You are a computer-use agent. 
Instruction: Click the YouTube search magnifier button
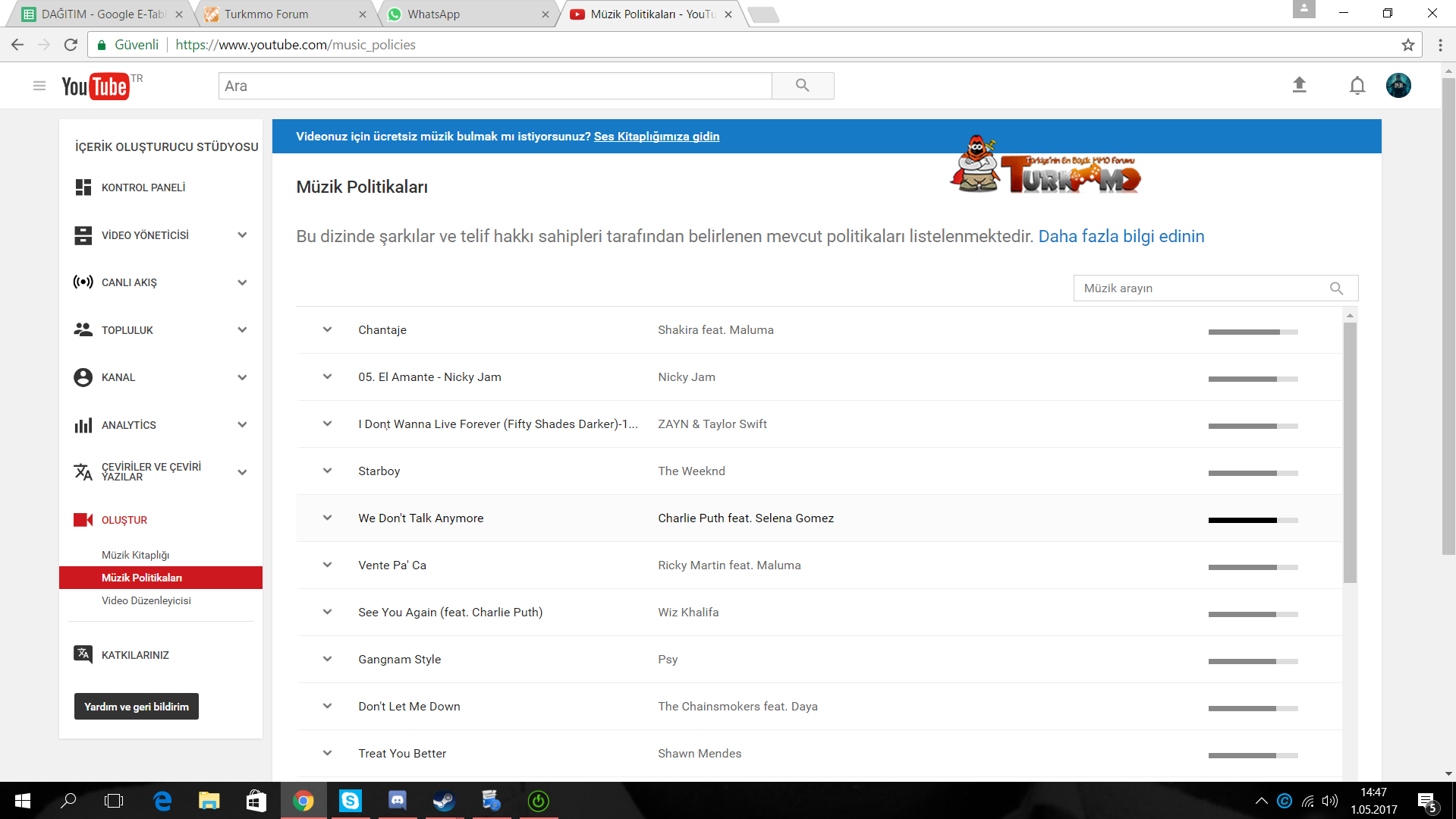pyautogui.click(x=803, y=86)
